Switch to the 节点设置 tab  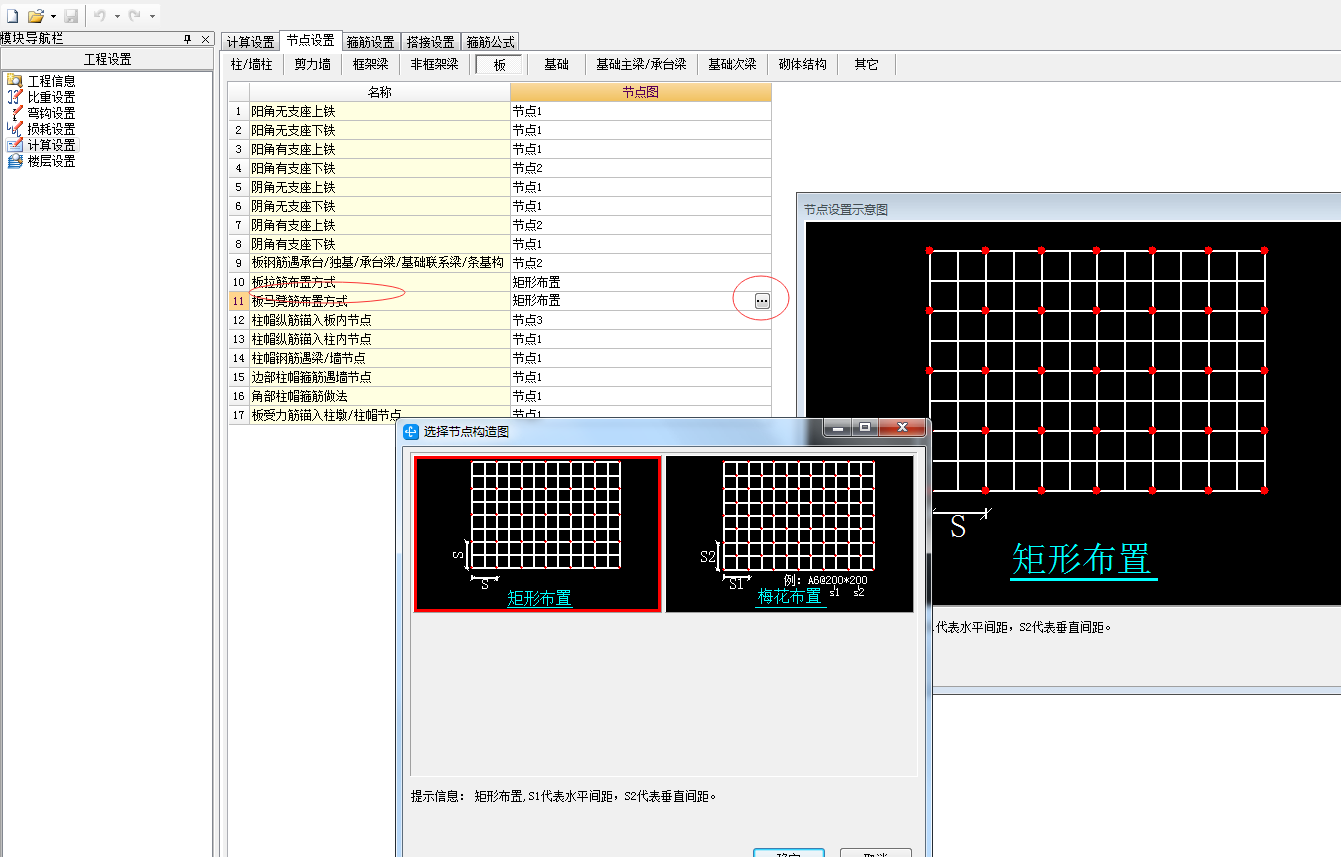(x=310, y=40)
